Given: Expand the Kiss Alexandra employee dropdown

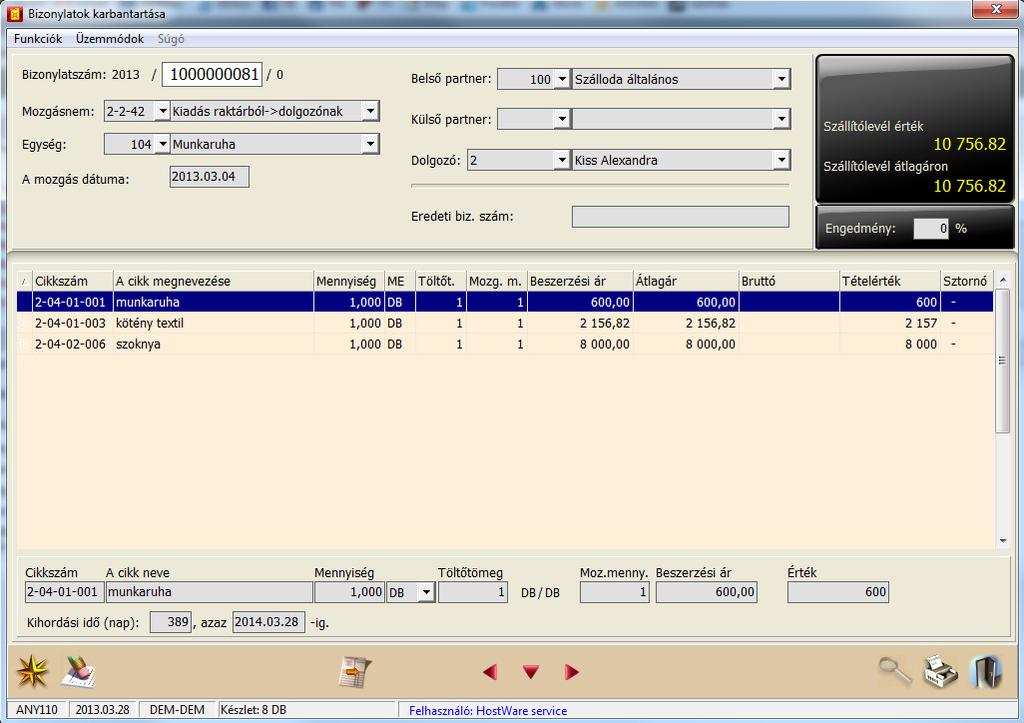Looking at the screenshot, I should (782, 160).
